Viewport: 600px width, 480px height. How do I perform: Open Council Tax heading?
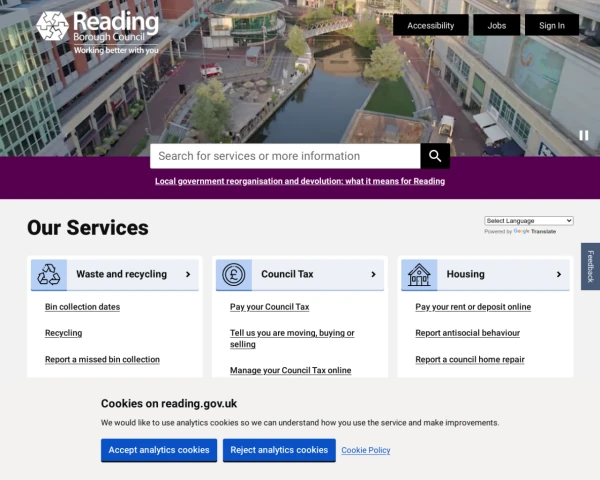click(x=287, y=274)
